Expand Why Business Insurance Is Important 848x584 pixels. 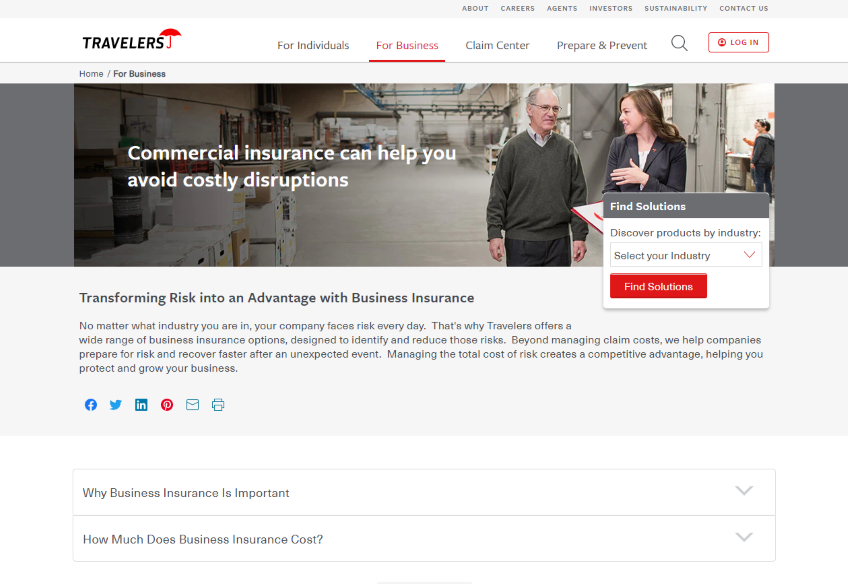coord(424,492)
